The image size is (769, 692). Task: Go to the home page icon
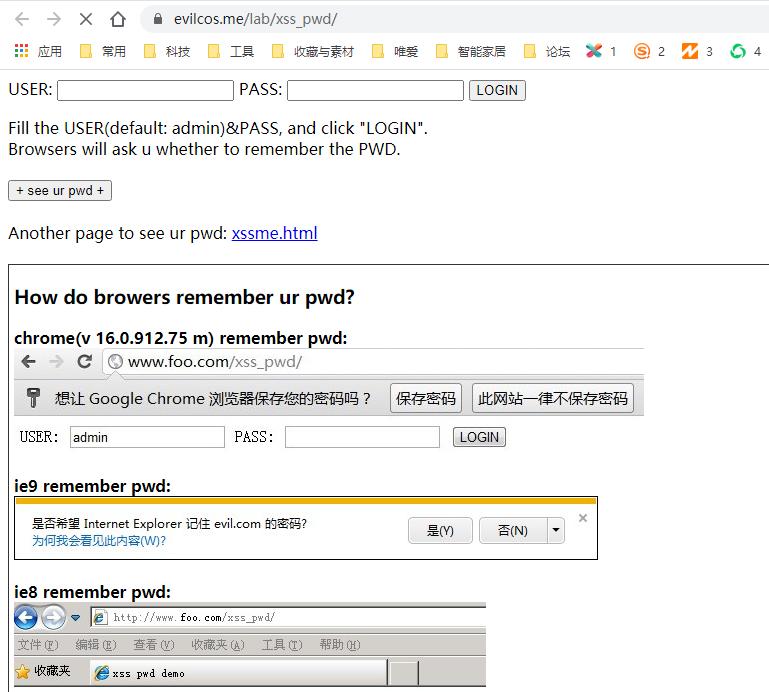tap(118, 19)
